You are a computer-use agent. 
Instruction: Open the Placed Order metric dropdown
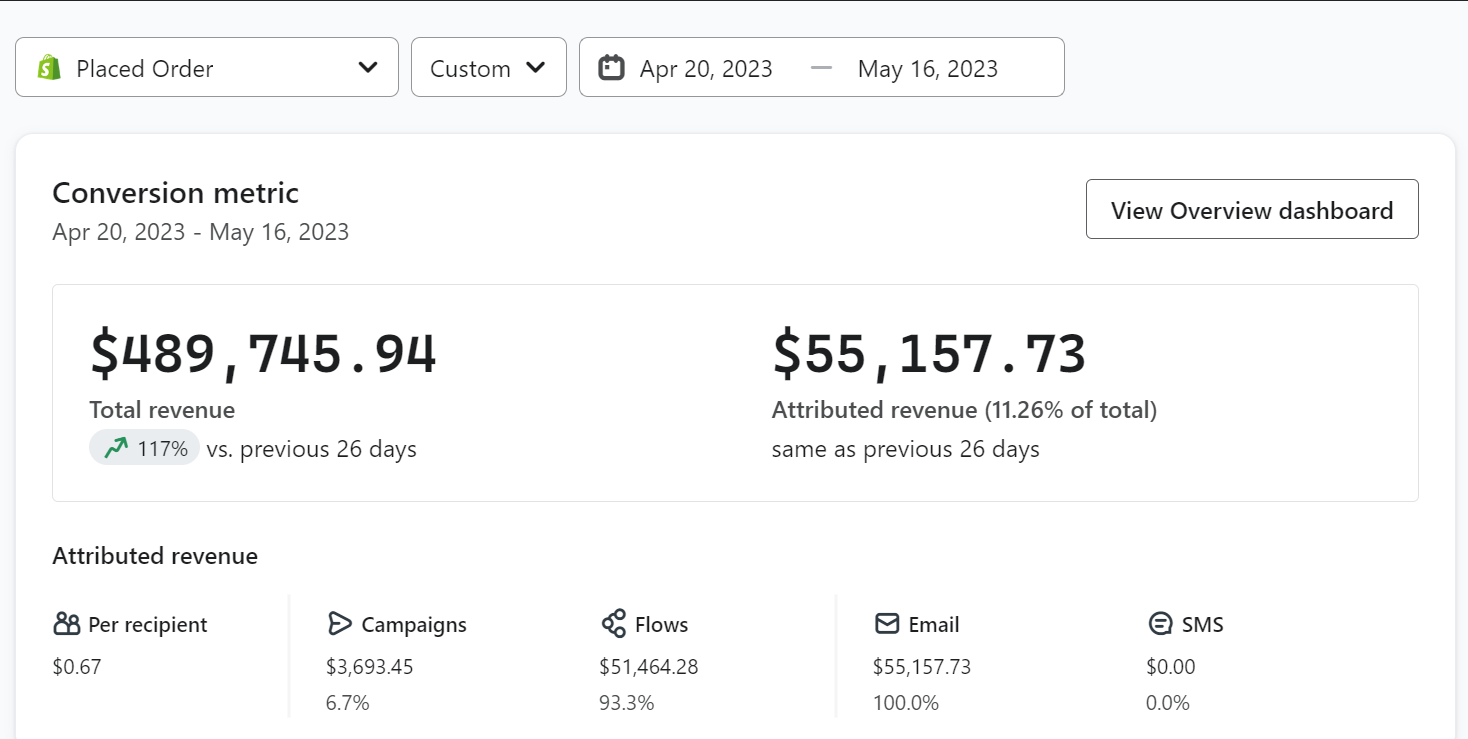(207, 67)
